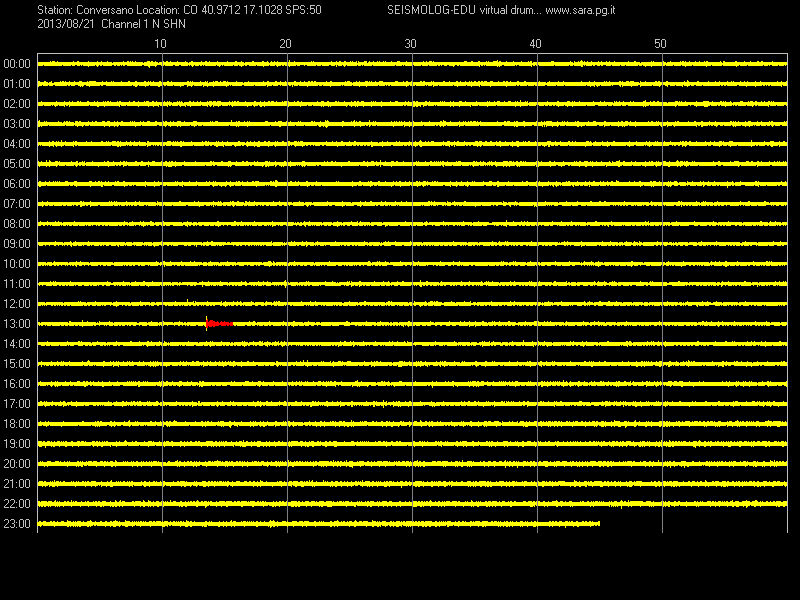Viewport: 800px width, 600px height.
Task: Click the 02:00 hour label
Action: click(x=17, y=104)
